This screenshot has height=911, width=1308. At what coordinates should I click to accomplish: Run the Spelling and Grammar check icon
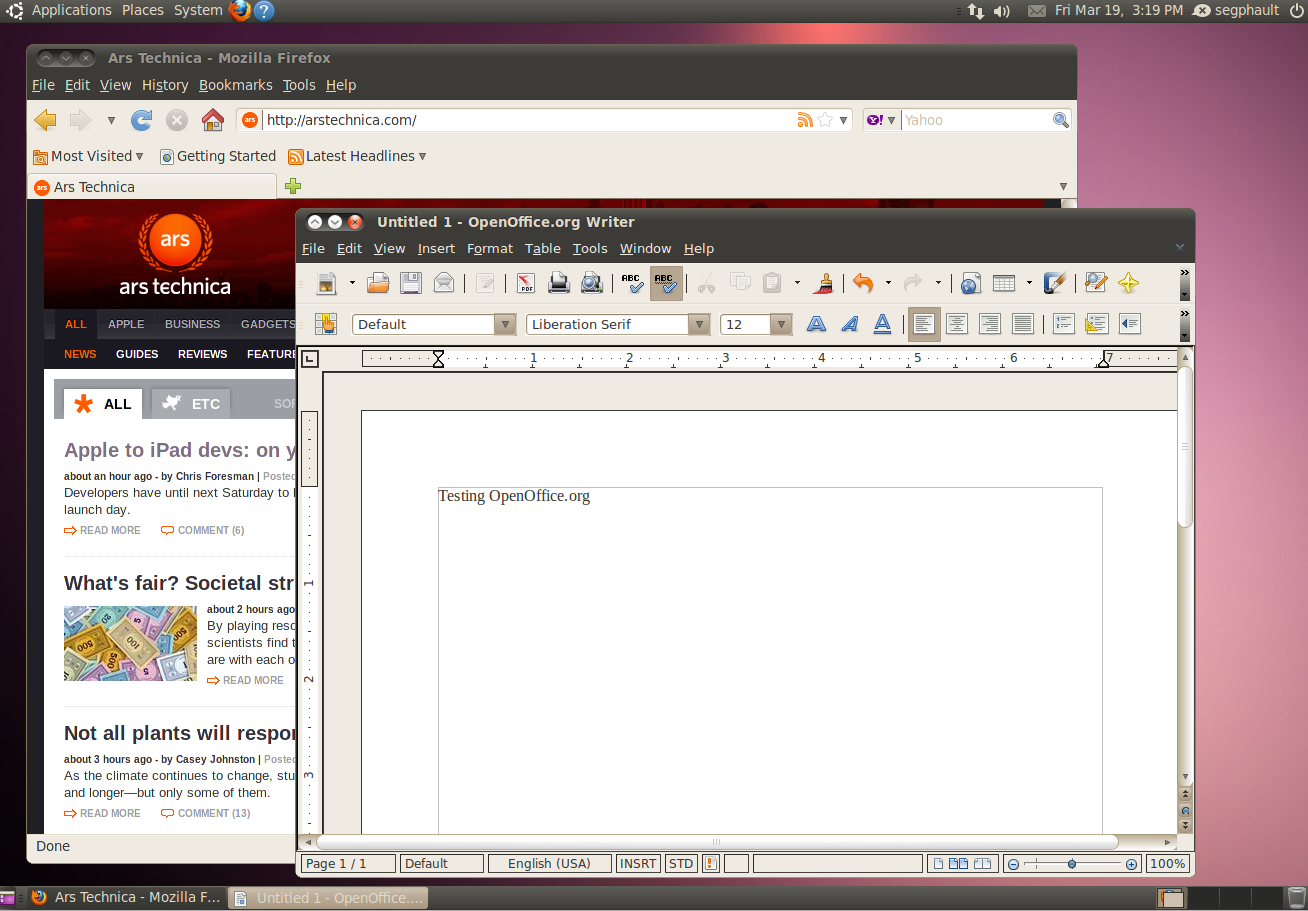click(x=632, y=284)
